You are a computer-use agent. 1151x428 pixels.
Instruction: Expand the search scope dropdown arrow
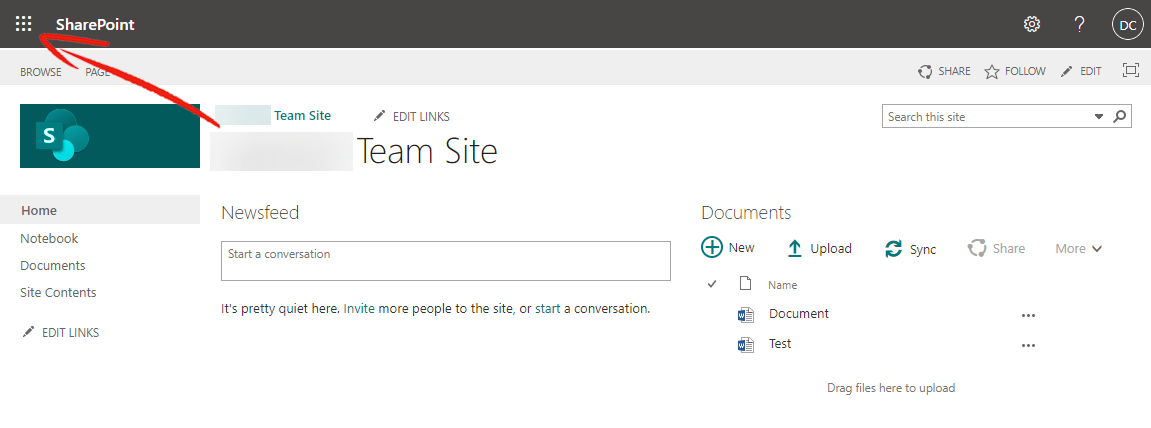coord(1099,116)
